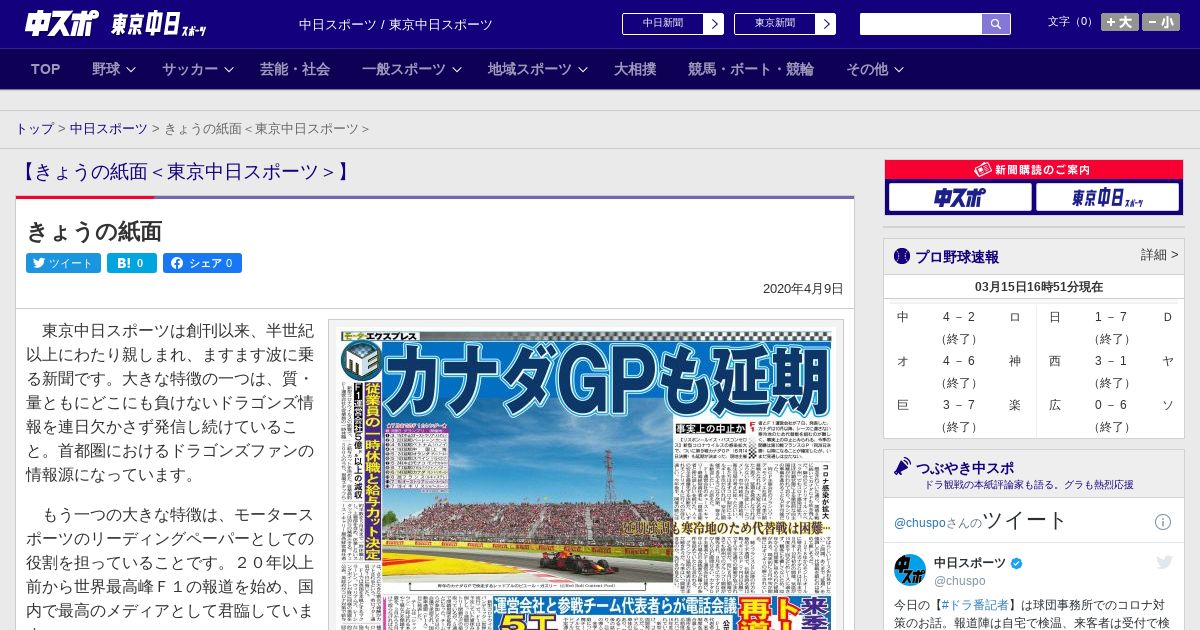Click the 中日スポーツ tweet avatar
The width and height of the screenshot is (1200, 630).
coord(910,570)
